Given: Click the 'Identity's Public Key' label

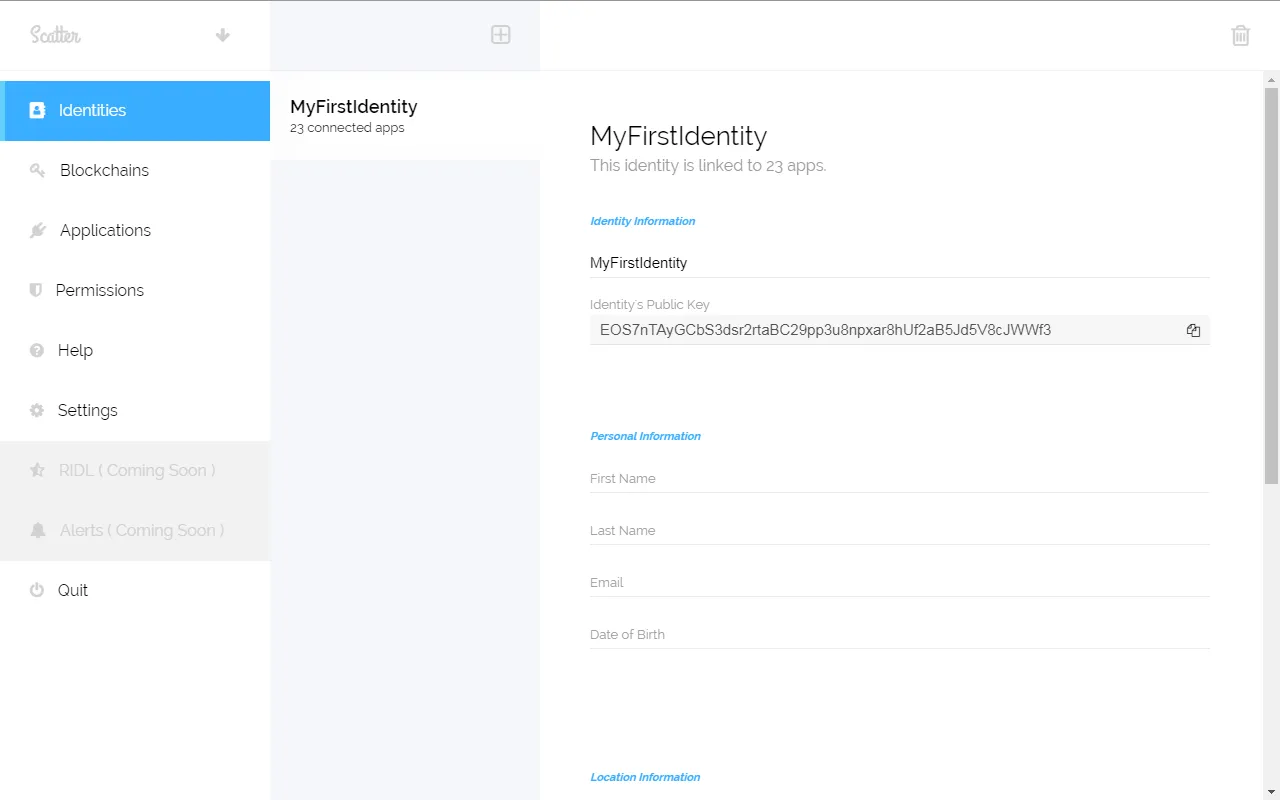Looking at the screenshot, I should click(x=650, y=305).
